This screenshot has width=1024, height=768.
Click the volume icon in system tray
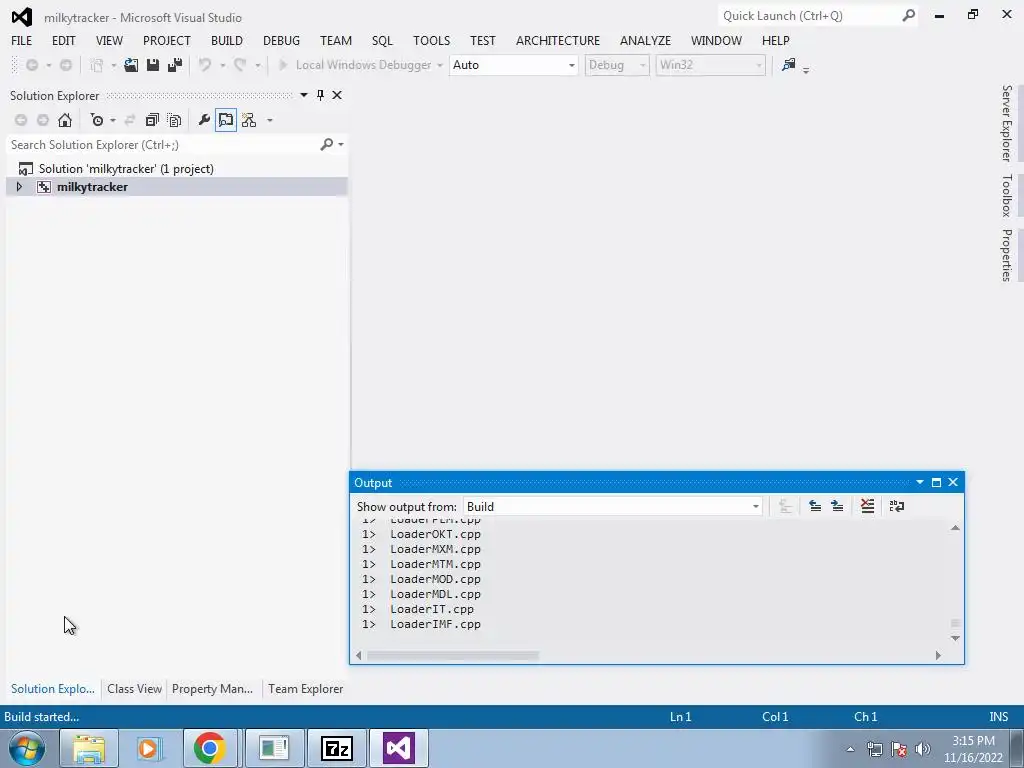(923, 749)
